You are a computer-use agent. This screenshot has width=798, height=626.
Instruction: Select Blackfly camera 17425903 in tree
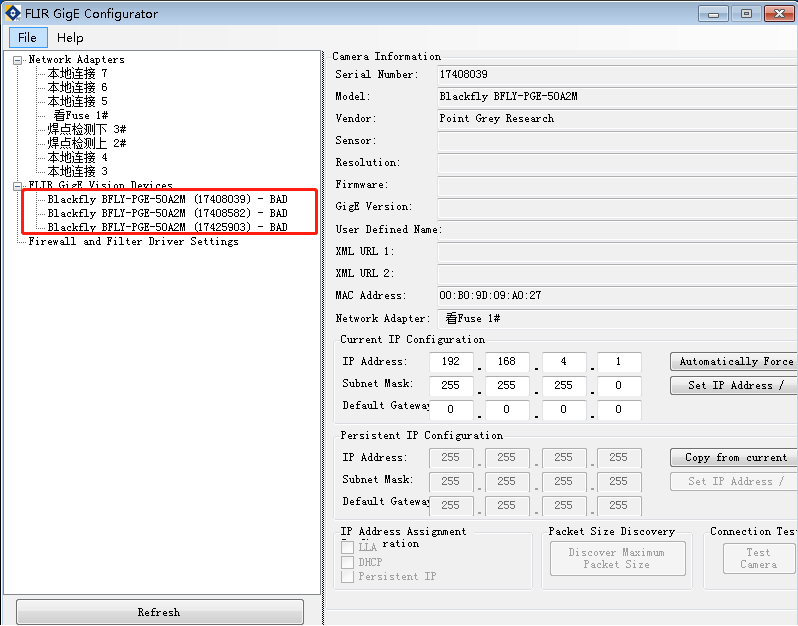167,227
